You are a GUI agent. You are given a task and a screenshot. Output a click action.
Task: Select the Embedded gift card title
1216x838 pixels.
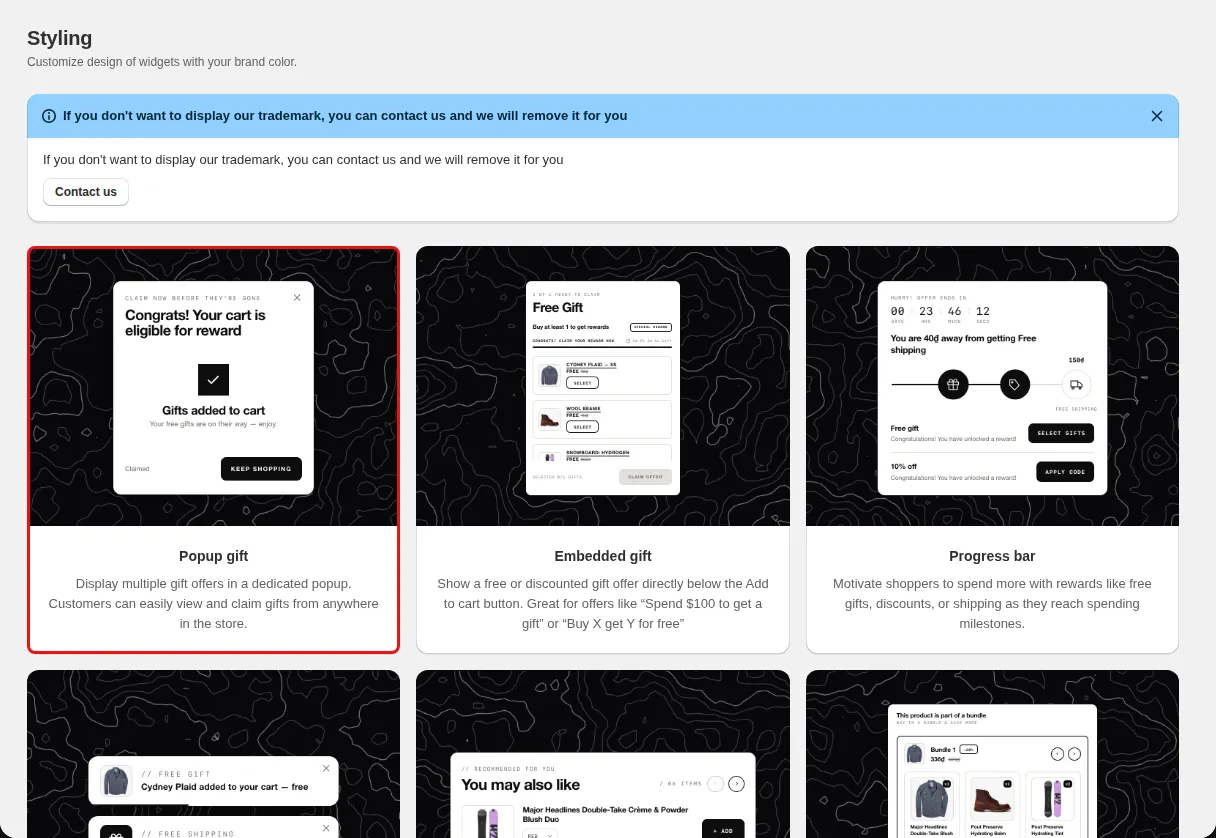603,556
